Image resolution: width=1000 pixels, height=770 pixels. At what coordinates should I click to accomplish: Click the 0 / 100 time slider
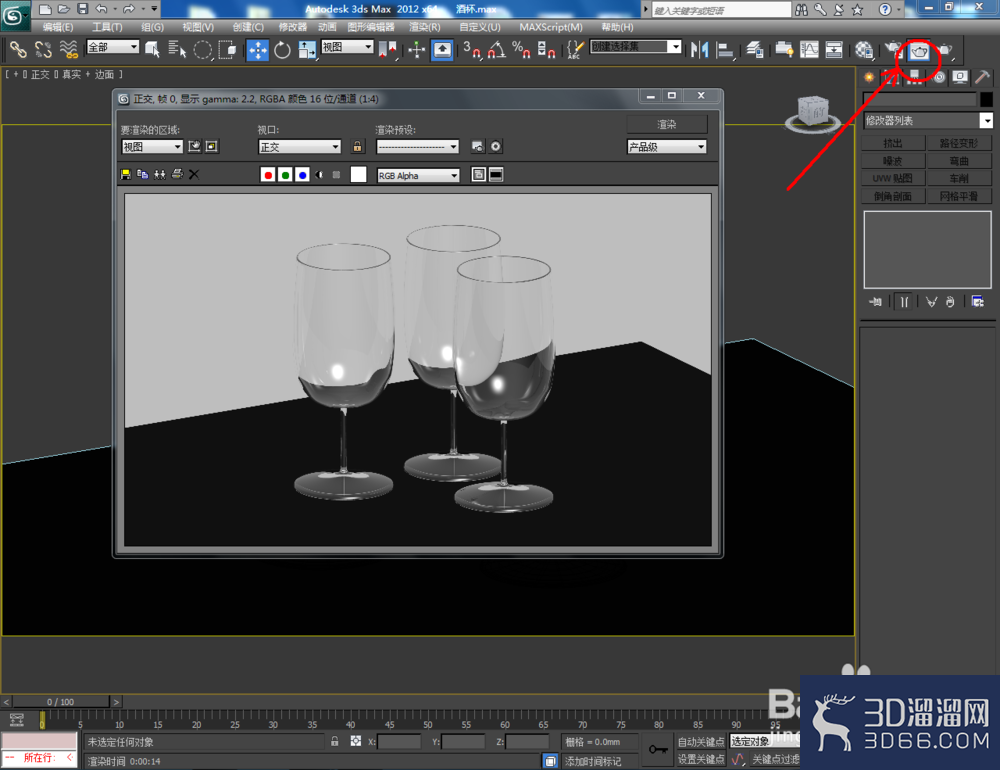[x=61, y=702]
